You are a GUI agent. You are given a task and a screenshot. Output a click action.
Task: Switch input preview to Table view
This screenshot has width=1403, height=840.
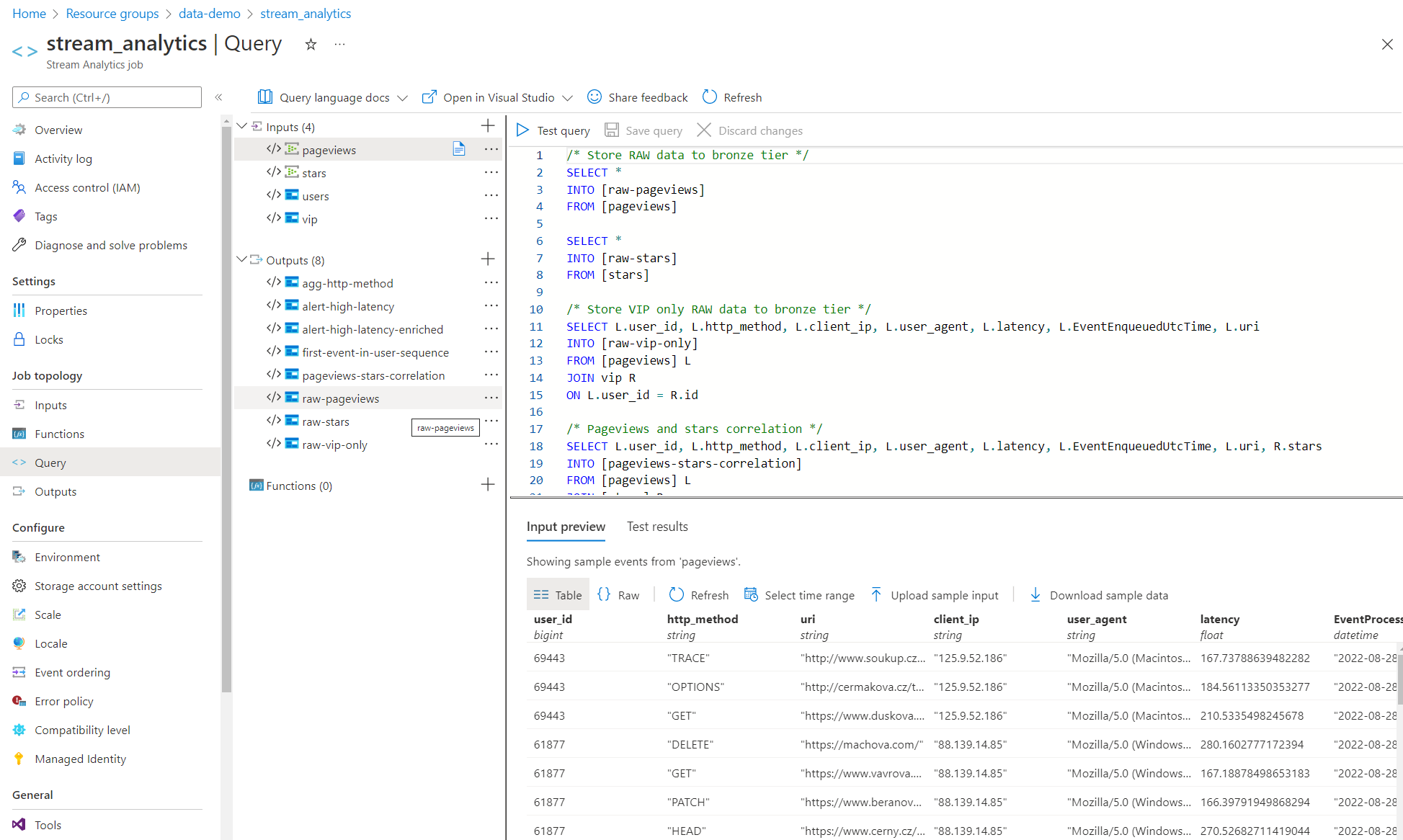(558, 595)
